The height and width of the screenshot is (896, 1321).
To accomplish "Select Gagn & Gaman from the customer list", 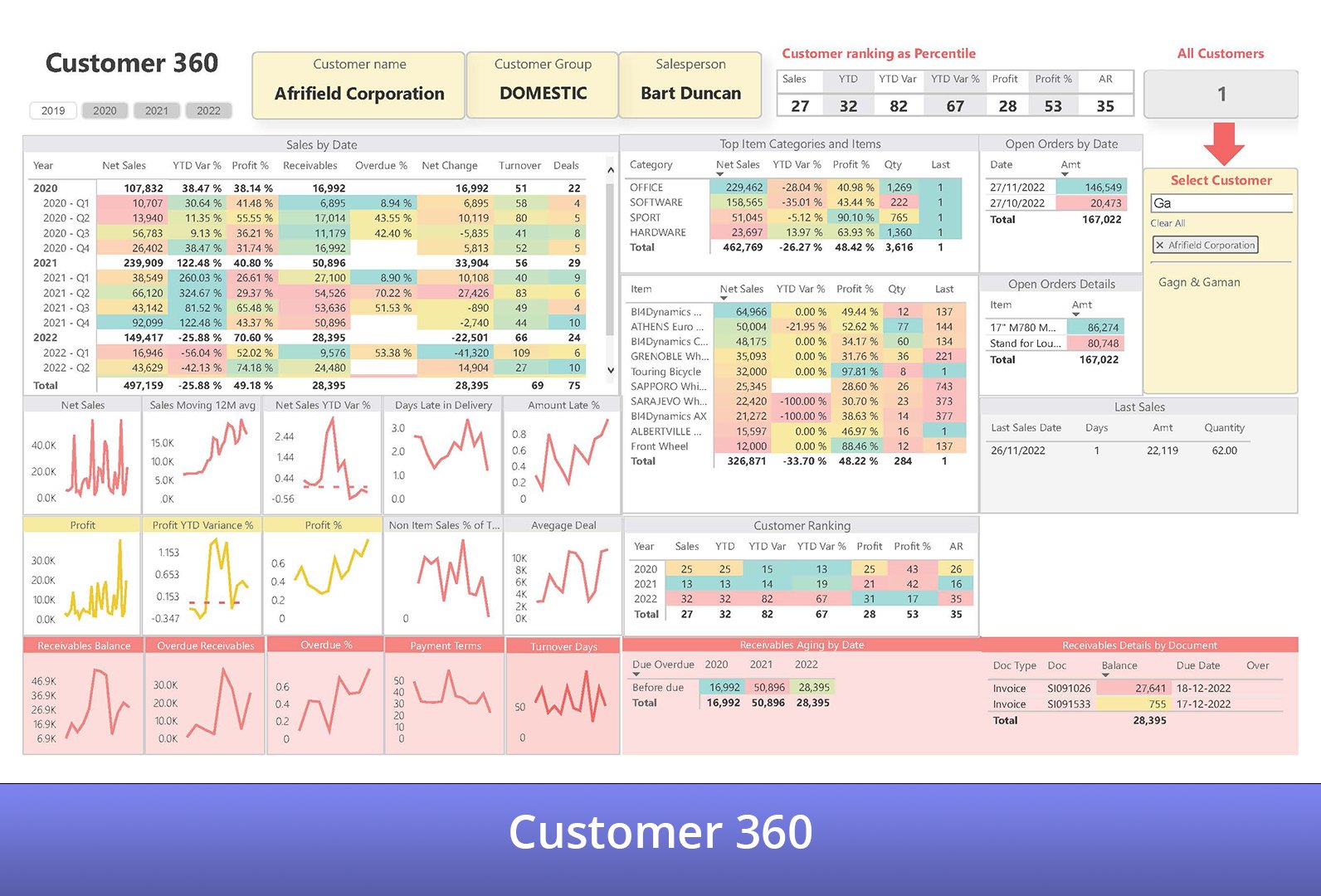I will (1199, 282).
